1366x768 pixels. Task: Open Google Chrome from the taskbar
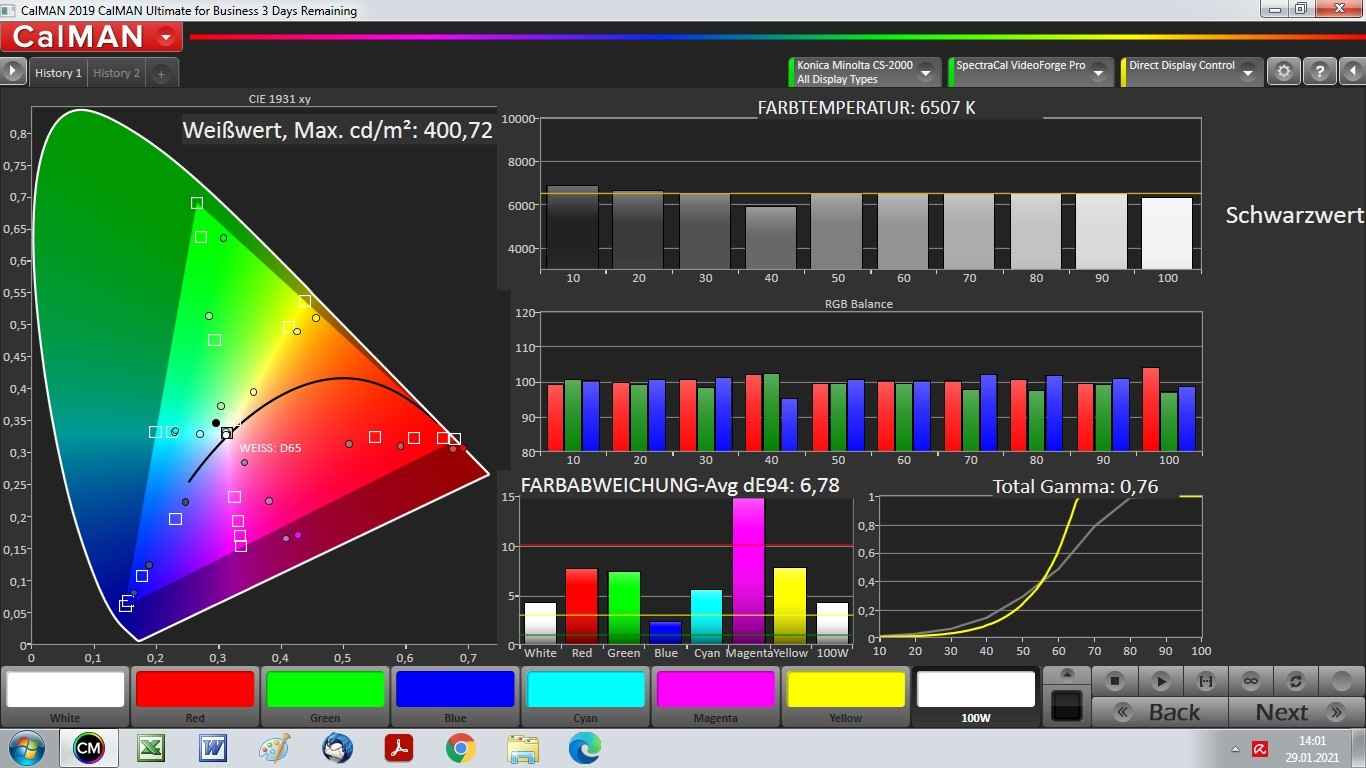(460, 748)
